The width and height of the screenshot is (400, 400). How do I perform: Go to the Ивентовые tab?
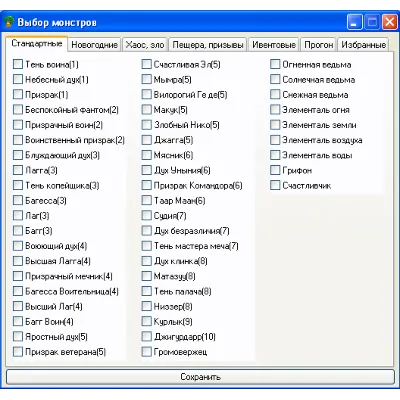274,45
